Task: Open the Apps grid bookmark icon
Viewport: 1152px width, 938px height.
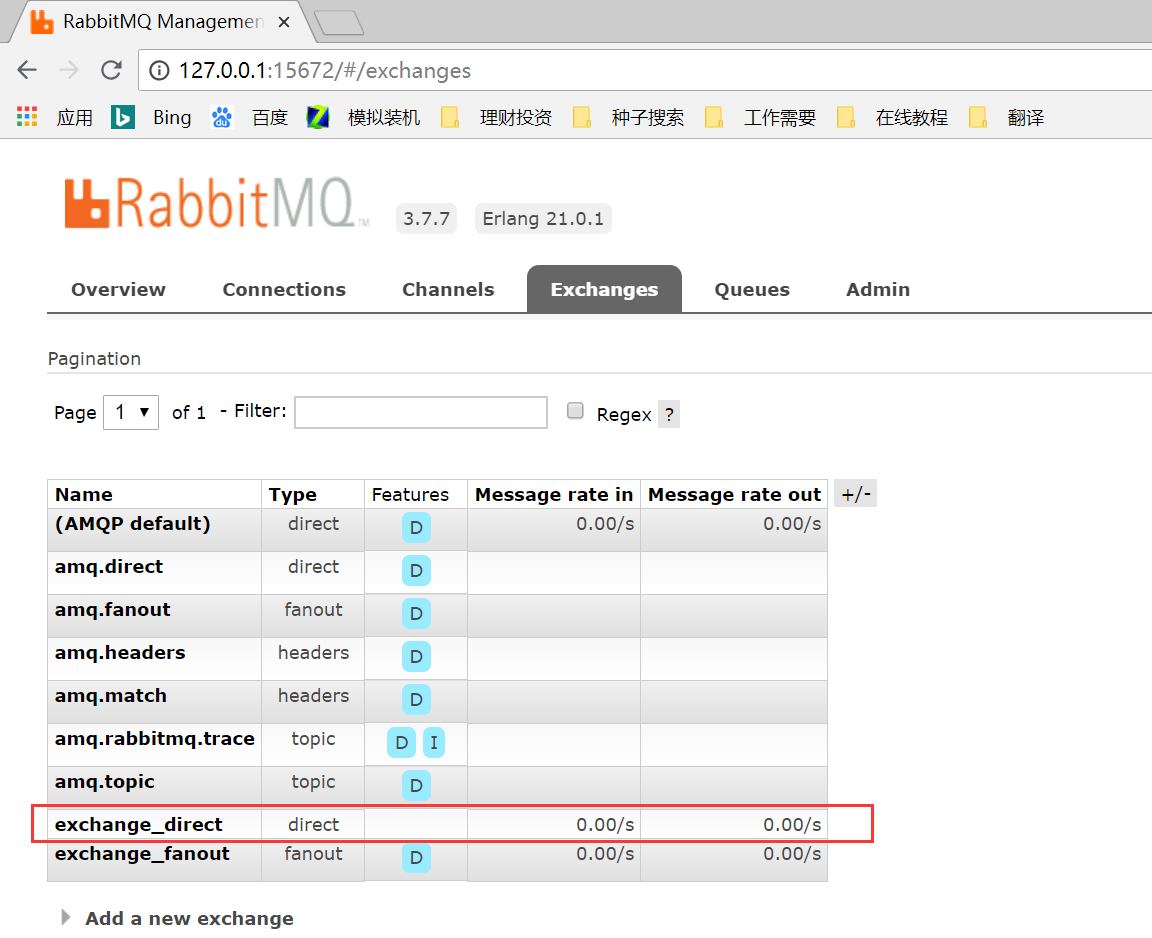Action: coord(27,117)
